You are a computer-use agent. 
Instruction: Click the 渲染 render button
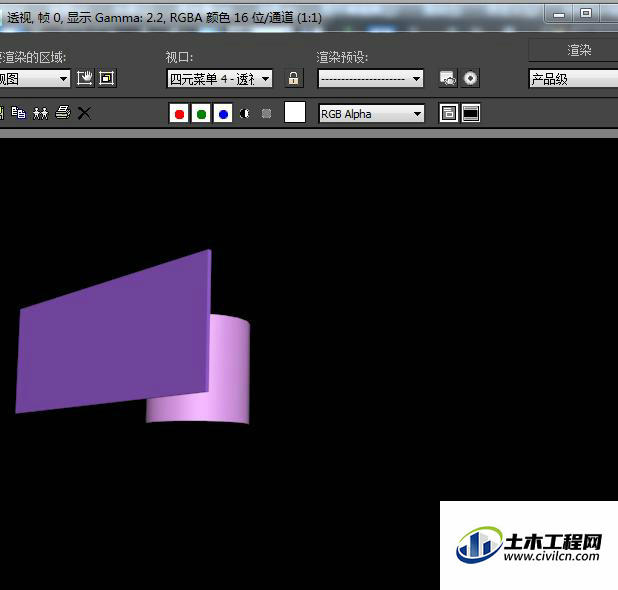pos(573,50)
